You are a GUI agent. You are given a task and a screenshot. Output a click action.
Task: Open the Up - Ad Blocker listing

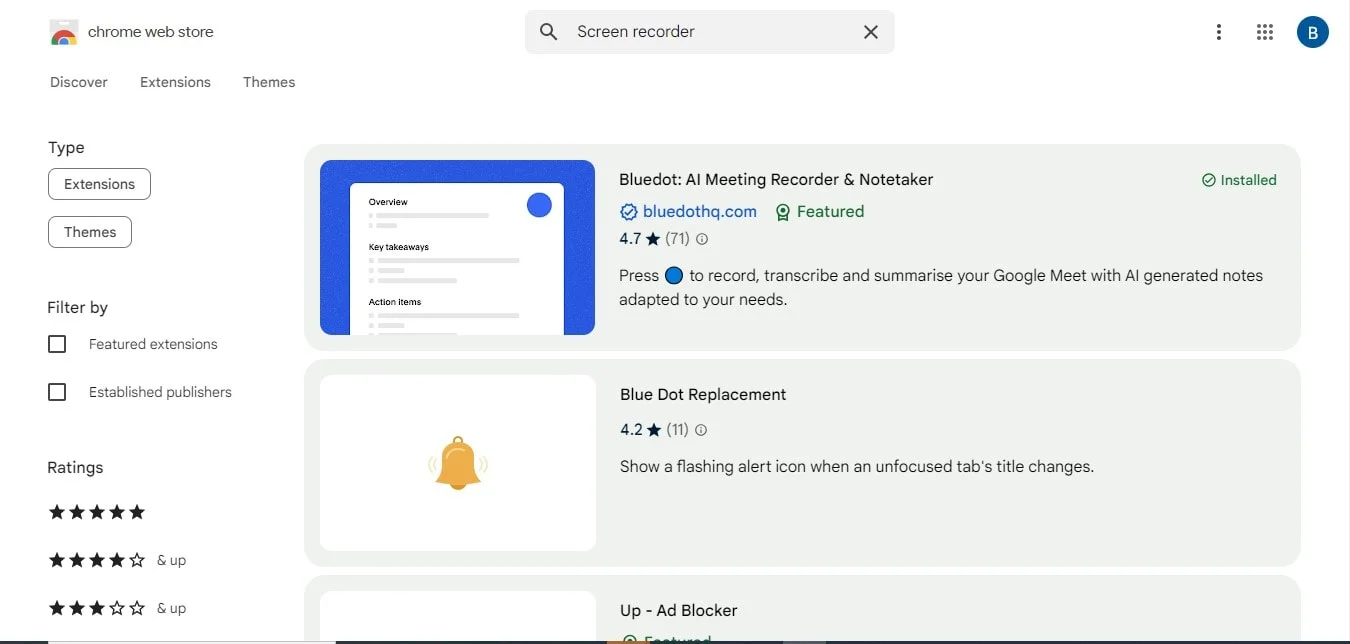point(679,610)
